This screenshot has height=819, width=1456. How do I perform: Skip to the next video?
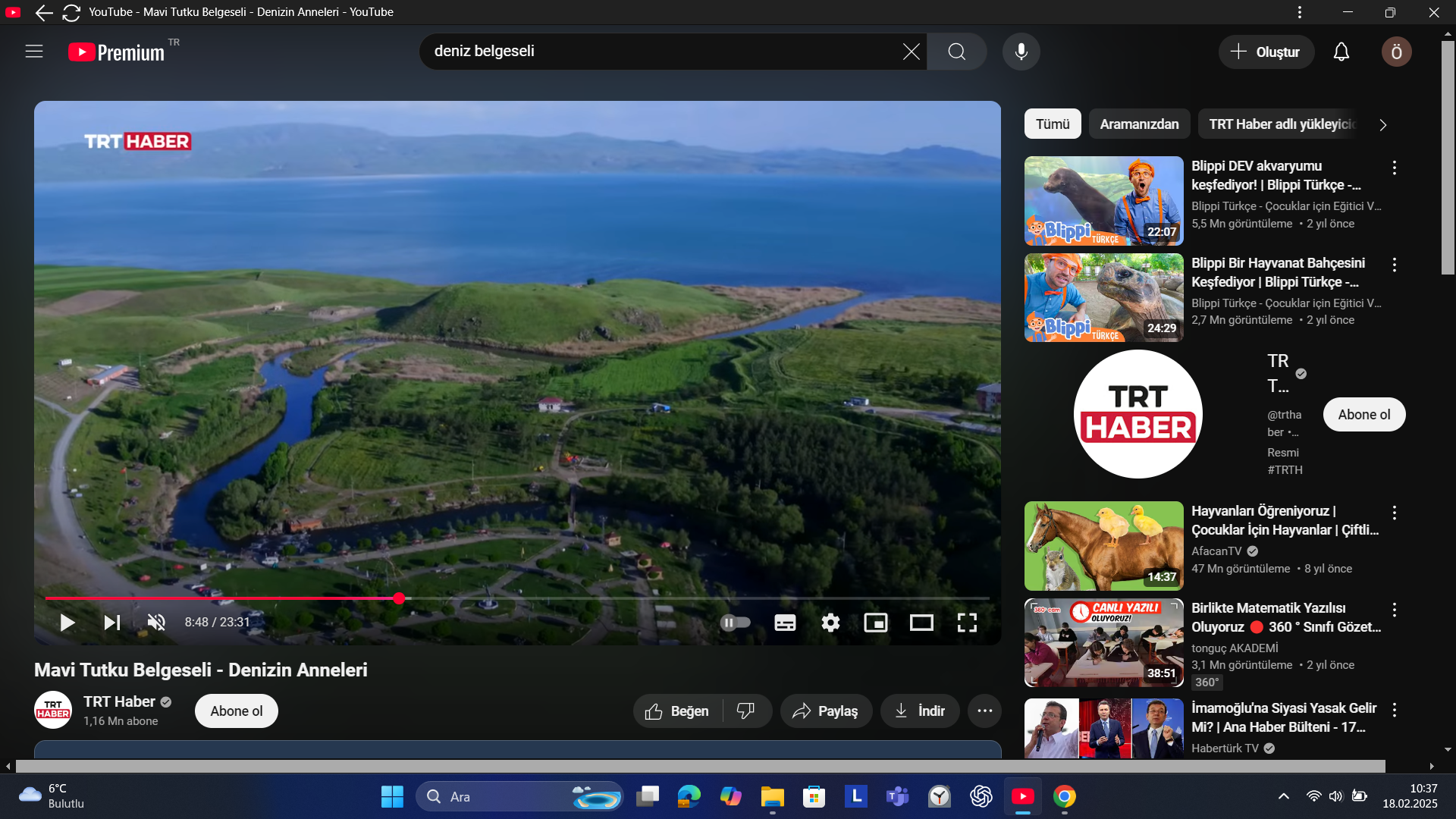point(112,623)
